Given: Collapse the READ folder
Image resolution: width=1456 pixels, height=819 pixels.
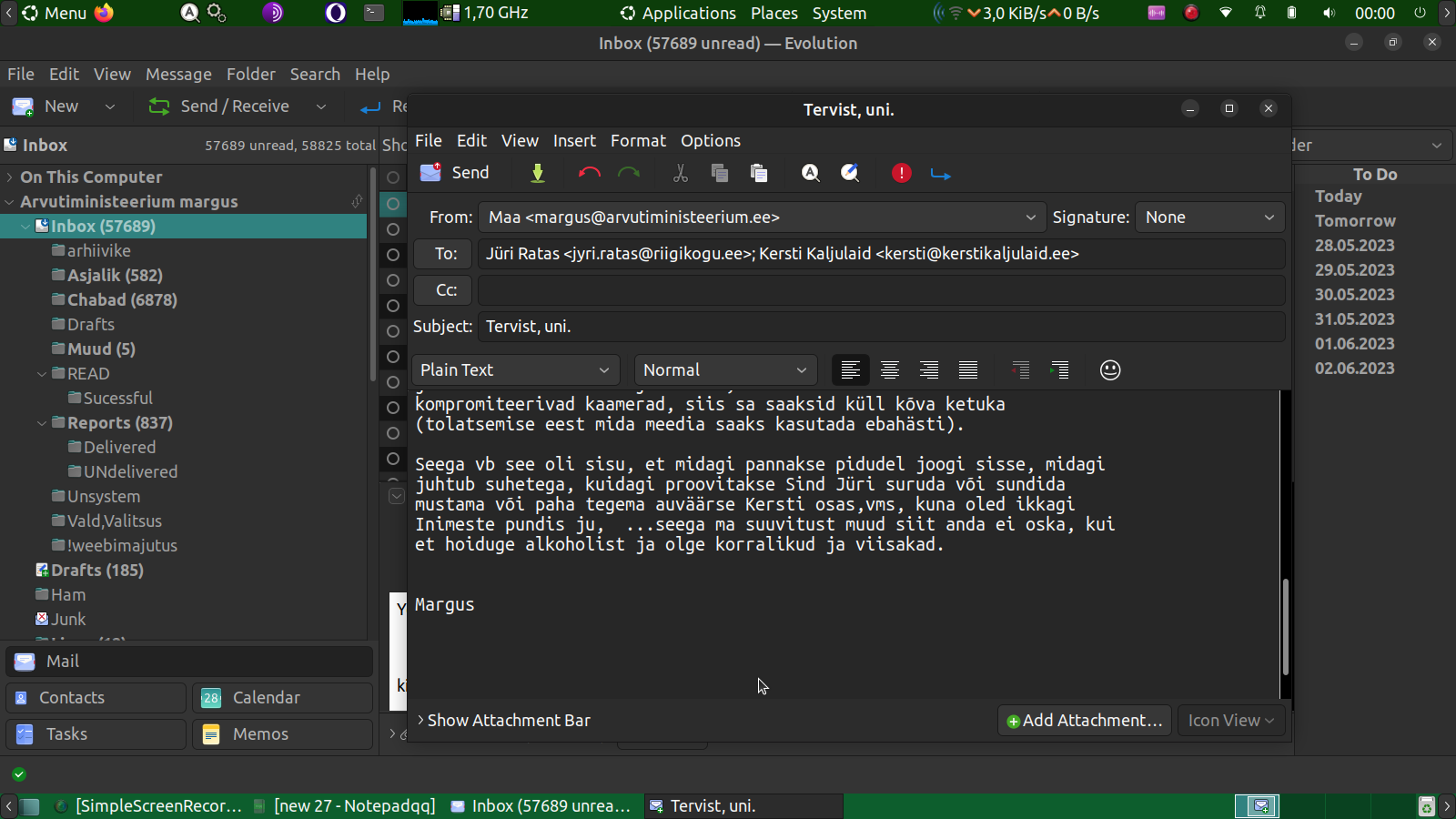Looking at the screenshot, I should (42, 374).
